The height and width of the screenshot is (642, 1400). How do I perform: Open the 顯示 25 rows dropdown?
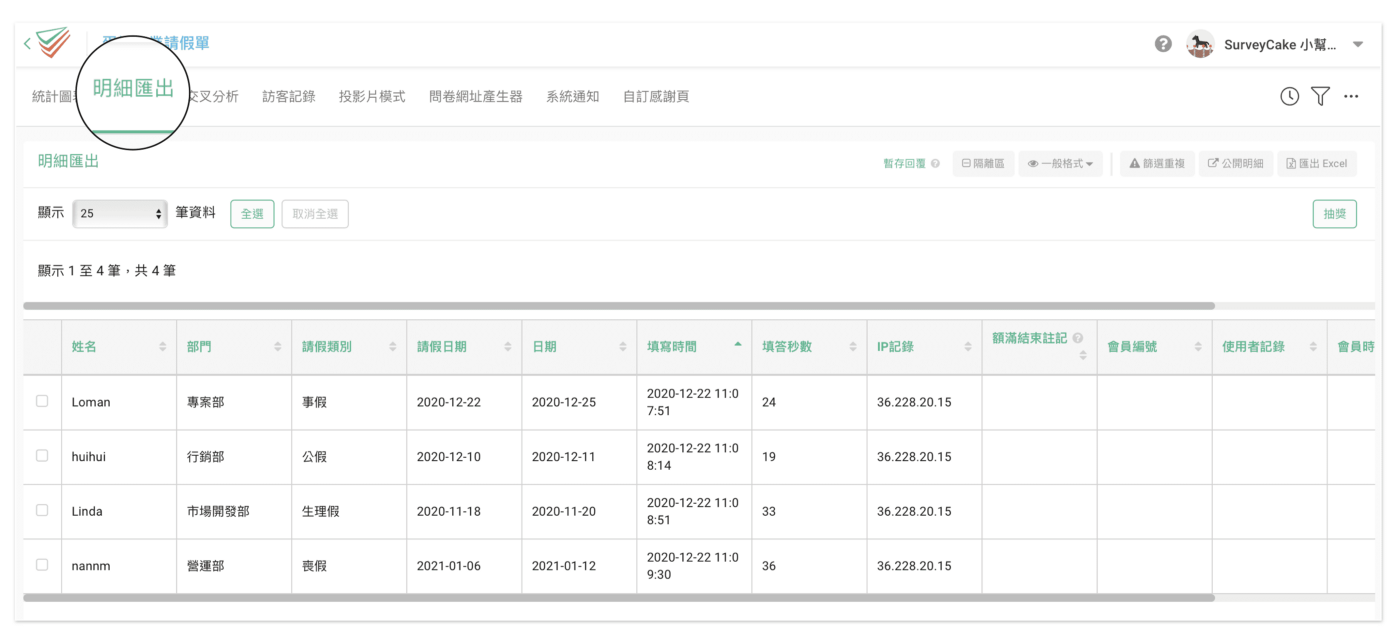click(120, 214)
